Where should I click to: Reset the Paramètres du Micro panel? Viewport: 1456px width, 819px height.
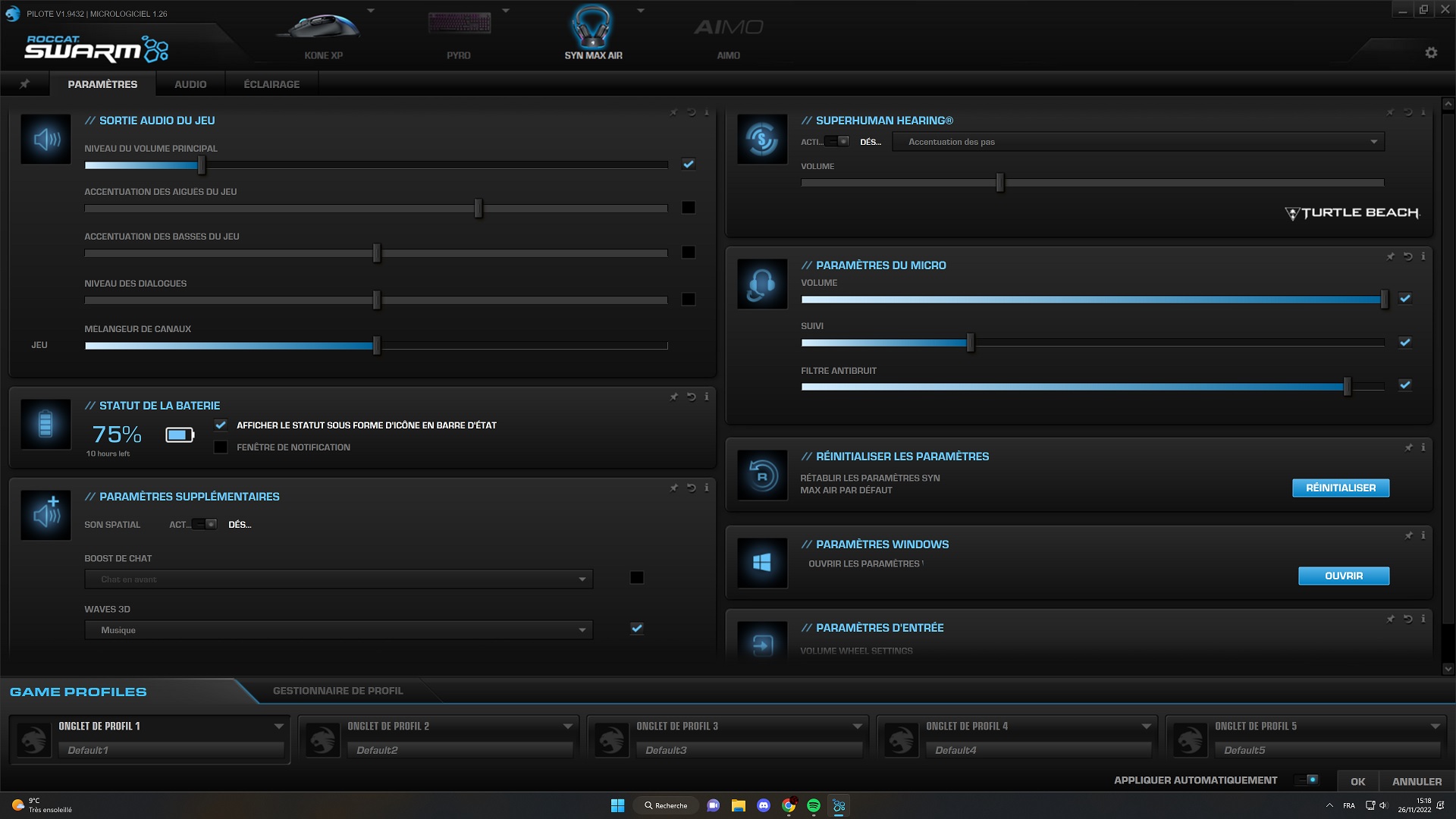[x=1407, y=256]
